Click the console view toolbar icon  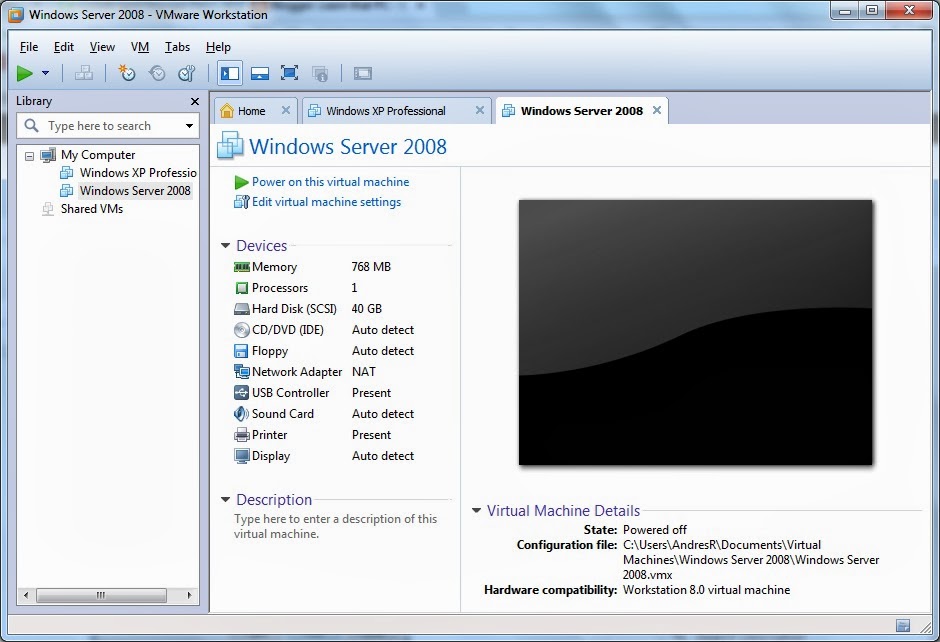(x=363, y=74)
